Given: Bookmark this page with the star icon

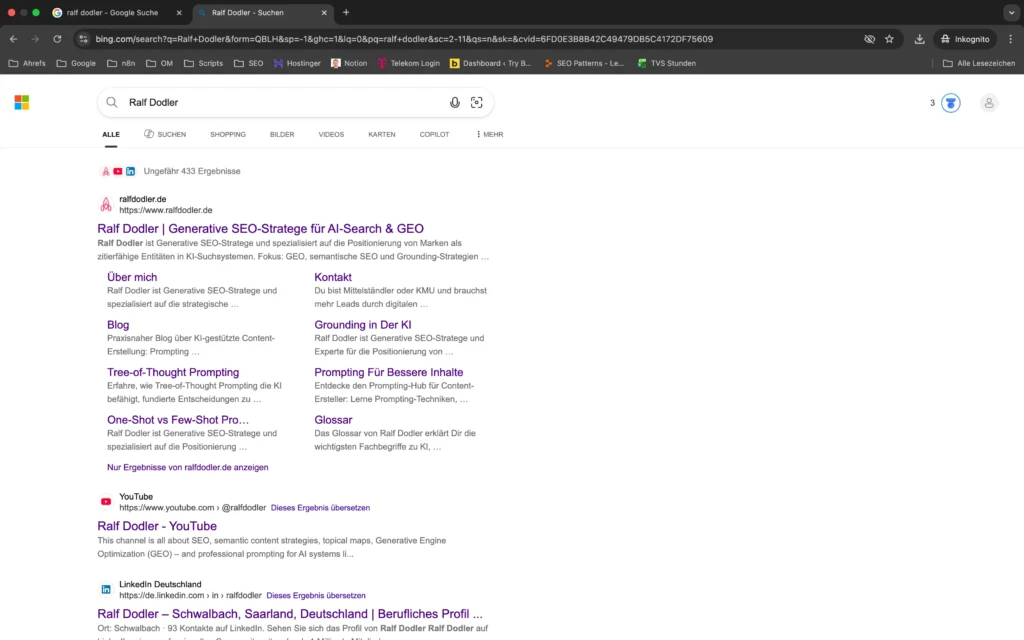Looking at the screenshot, I should [x=889, y=39].
